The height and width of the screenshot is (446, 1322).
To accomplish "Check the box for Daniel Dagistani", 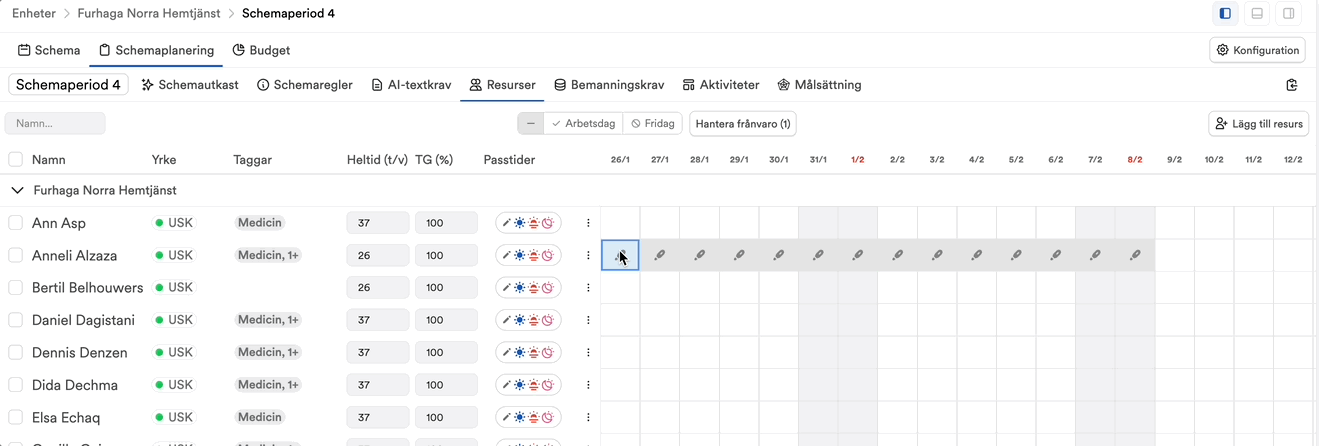I will click(15, 320).
